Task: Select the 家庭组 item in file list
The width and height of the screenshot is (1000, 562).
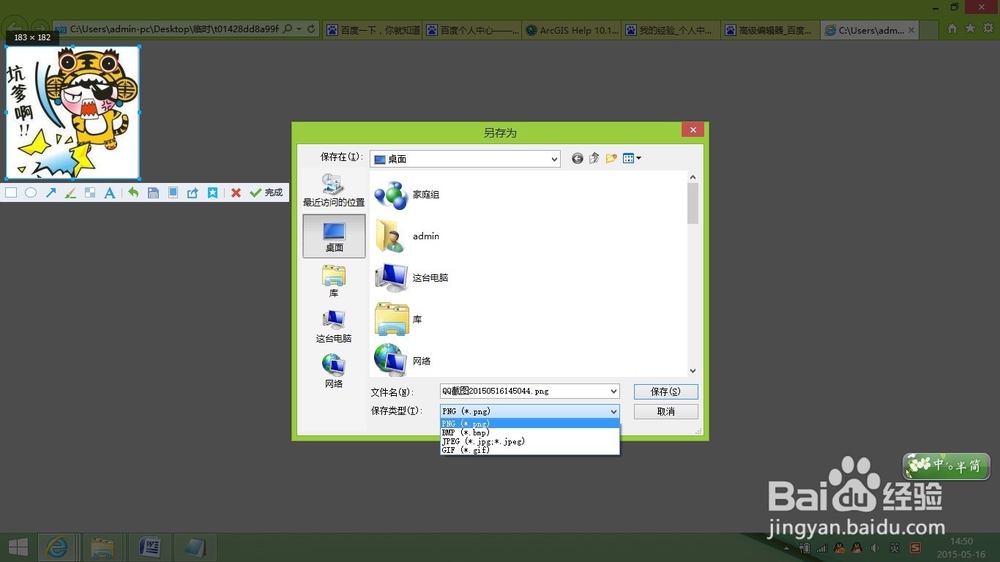Action: tap(407, 195)
